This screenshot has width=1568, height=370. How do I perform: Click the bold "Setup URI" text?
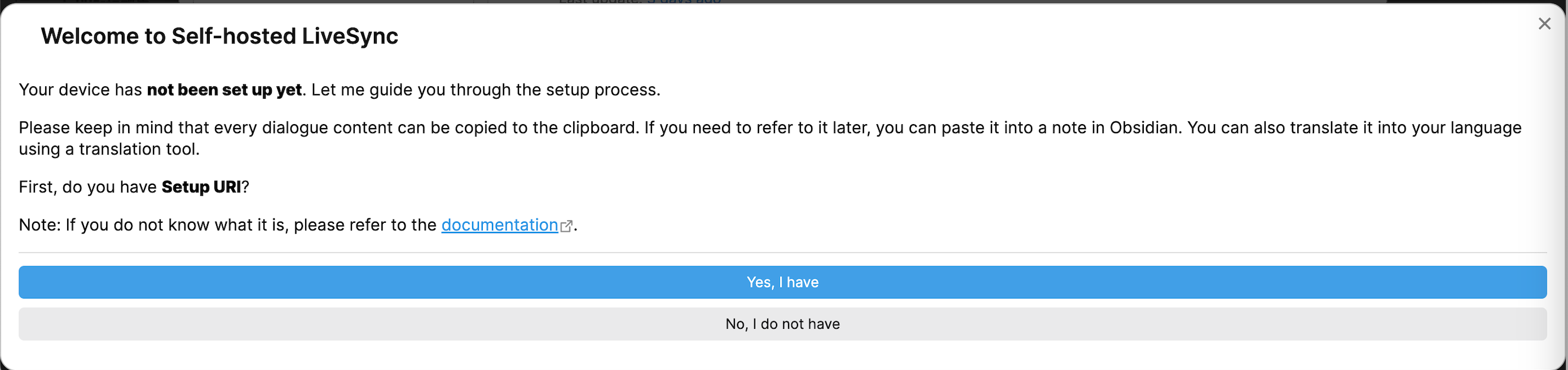(x=201, y=187)
